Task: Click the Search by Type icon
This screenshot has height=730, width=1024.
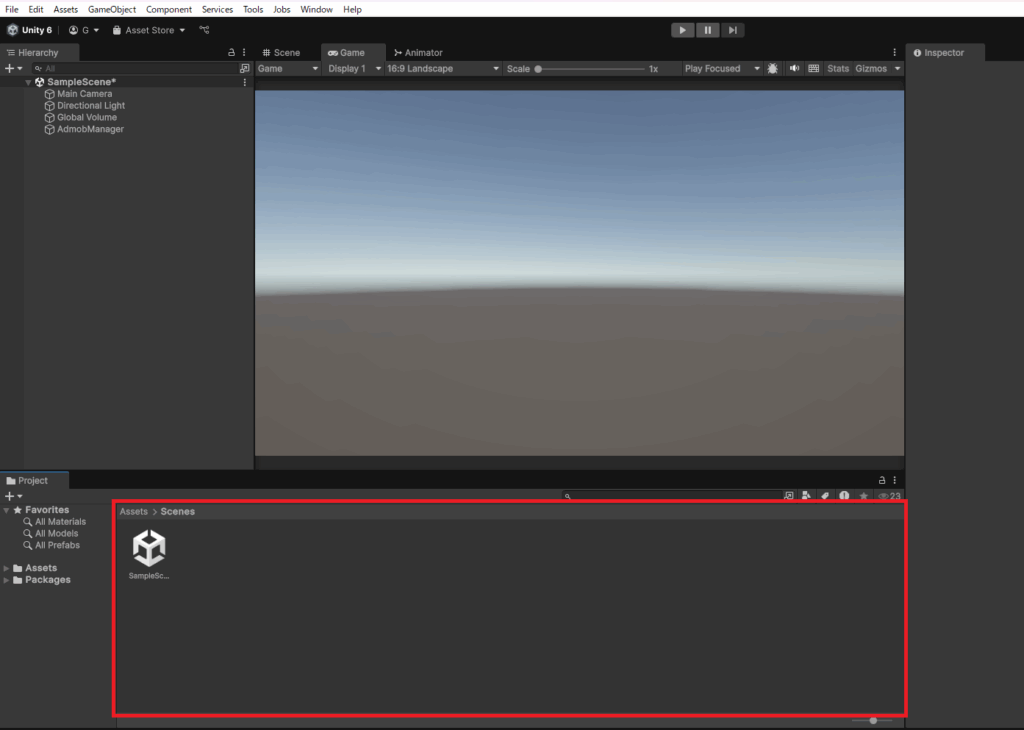Action: pyautogui.click(x=807, y=496)
